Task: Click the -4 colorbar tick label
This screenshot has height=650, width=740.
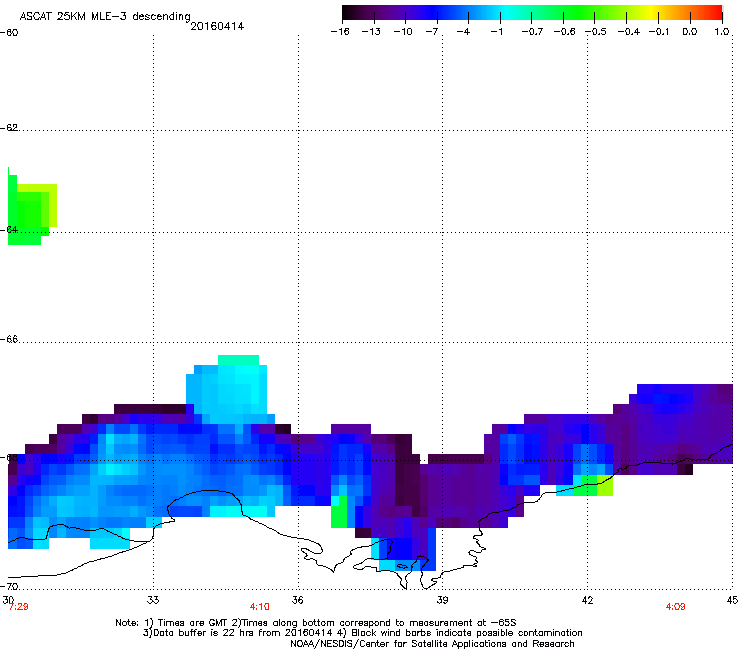Action: [463, 32]
